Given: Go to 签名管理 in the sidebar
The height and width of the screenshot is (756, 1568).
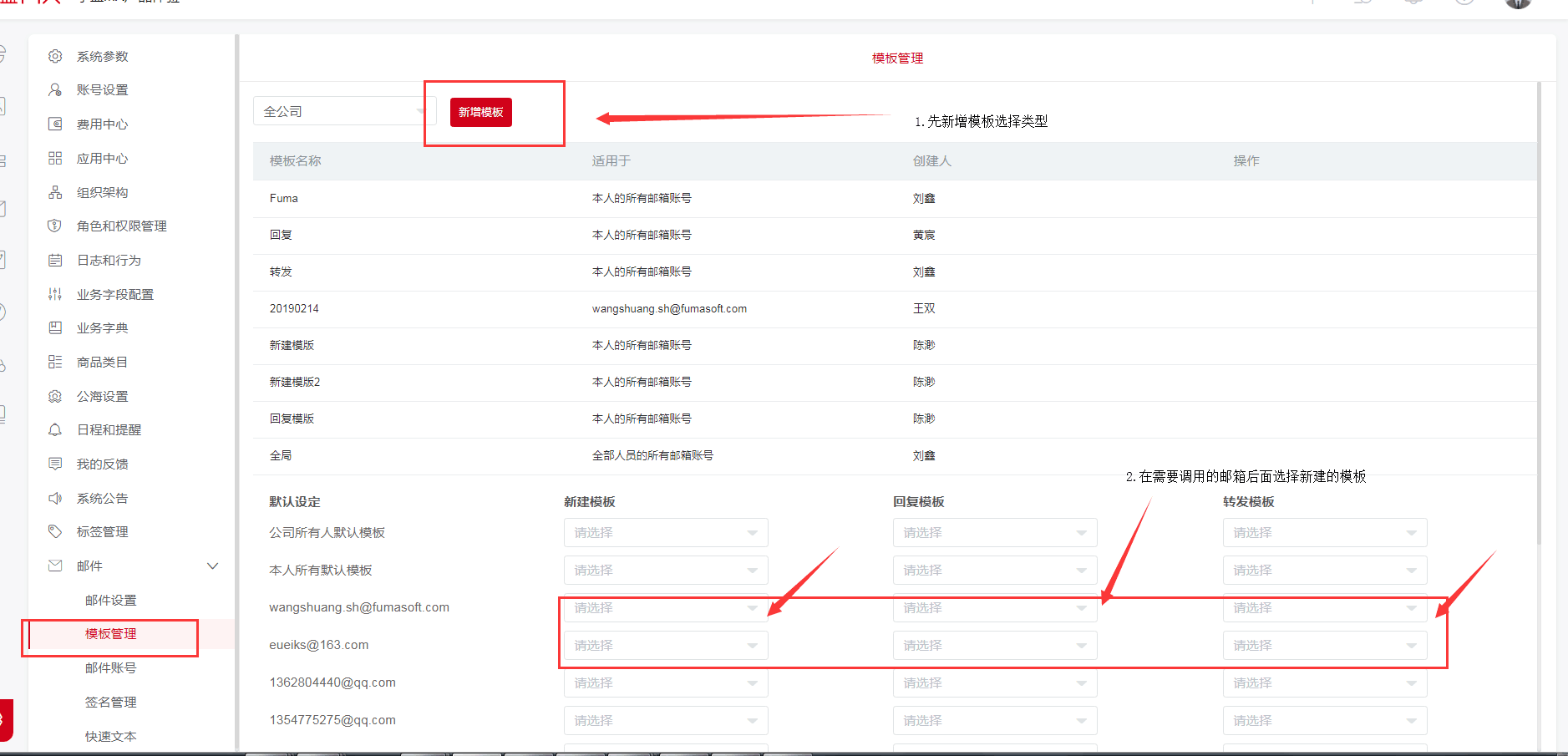Looking at the screenshot, I should click(x=111, y=703).
